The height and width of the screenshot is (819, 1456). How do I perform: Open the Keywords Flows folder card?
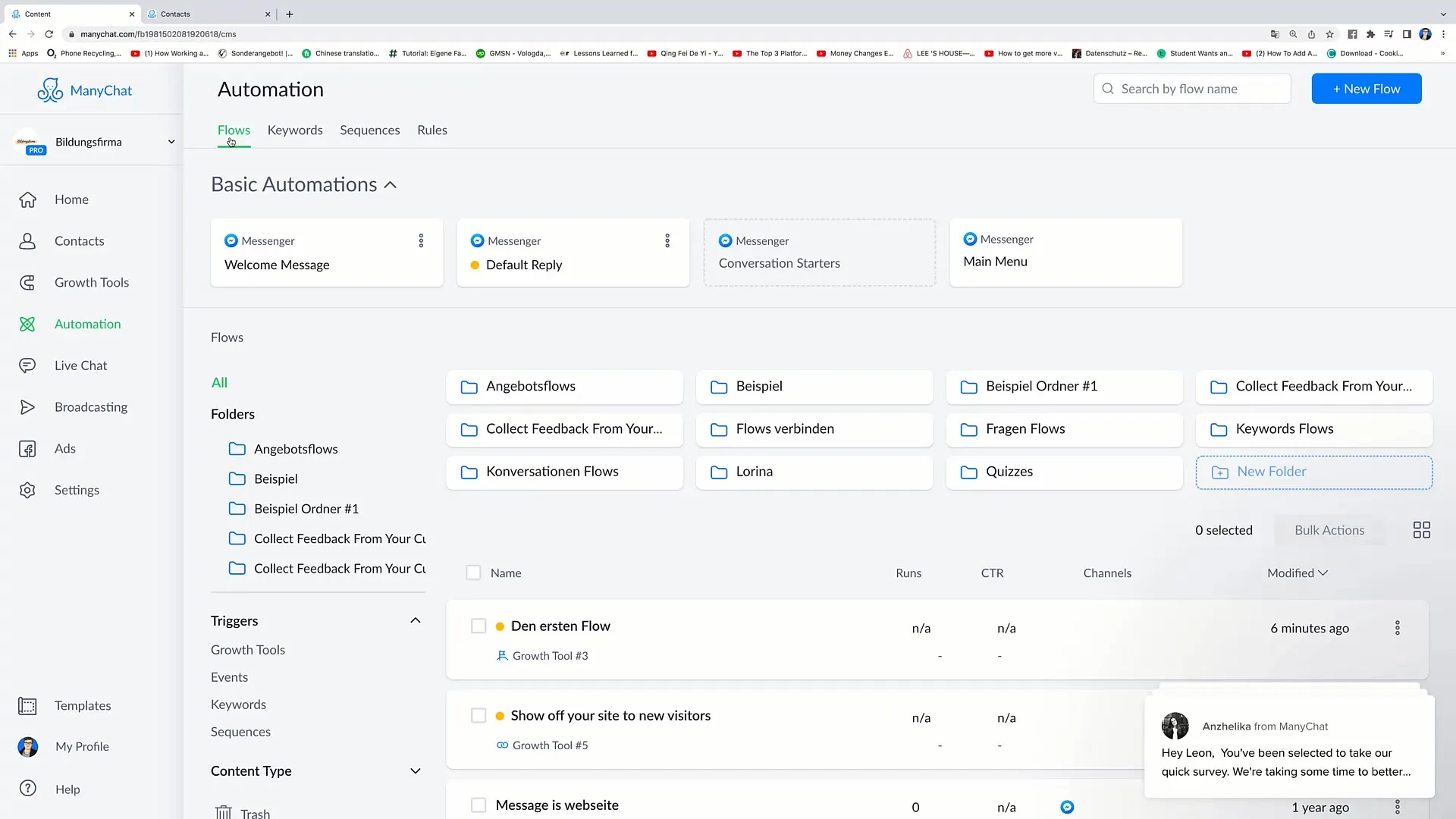pyautogui.click(x=1314, y=429)
